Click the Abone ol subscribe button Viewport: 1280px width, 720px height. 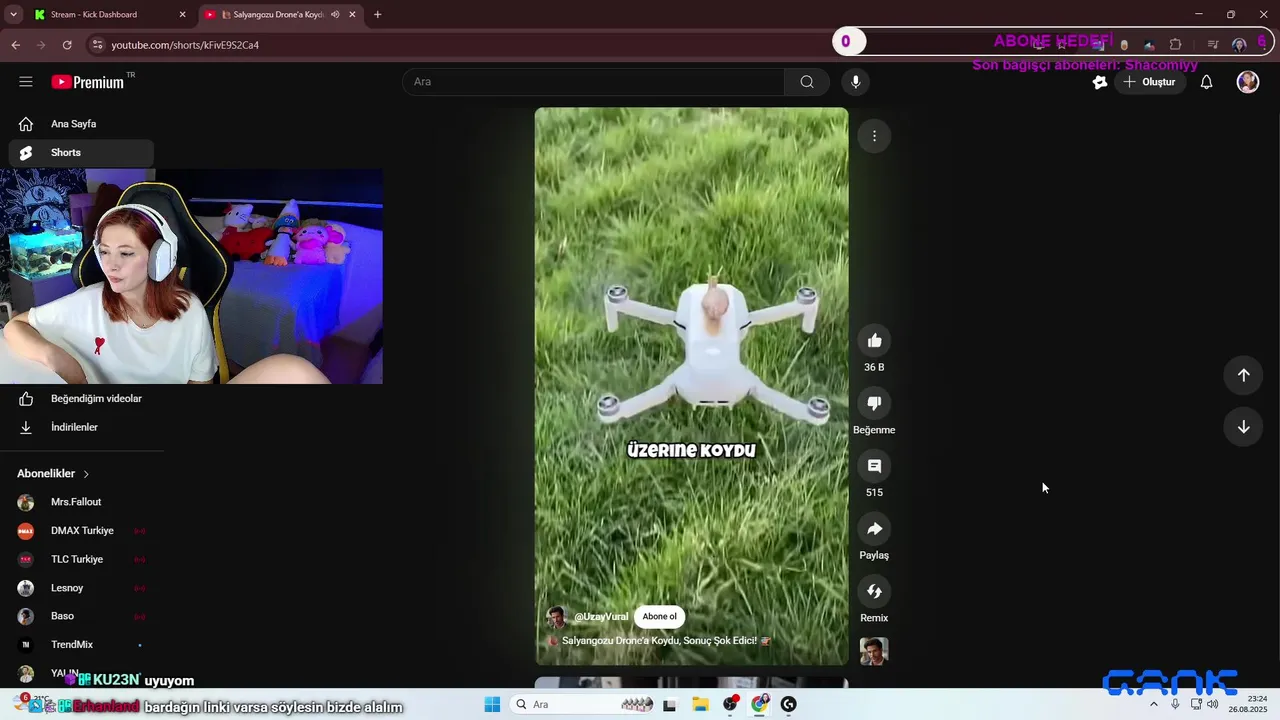coord(659,617)
